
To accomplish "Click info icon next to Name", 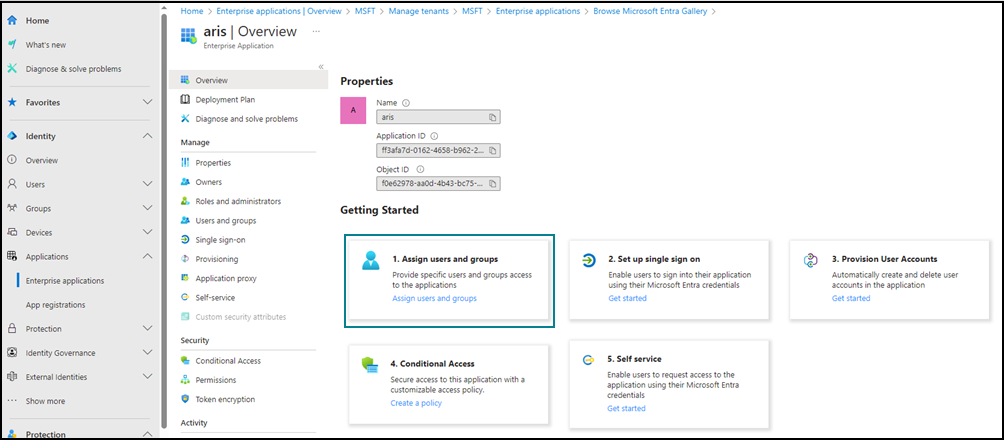I will click(x=406, y=102).
